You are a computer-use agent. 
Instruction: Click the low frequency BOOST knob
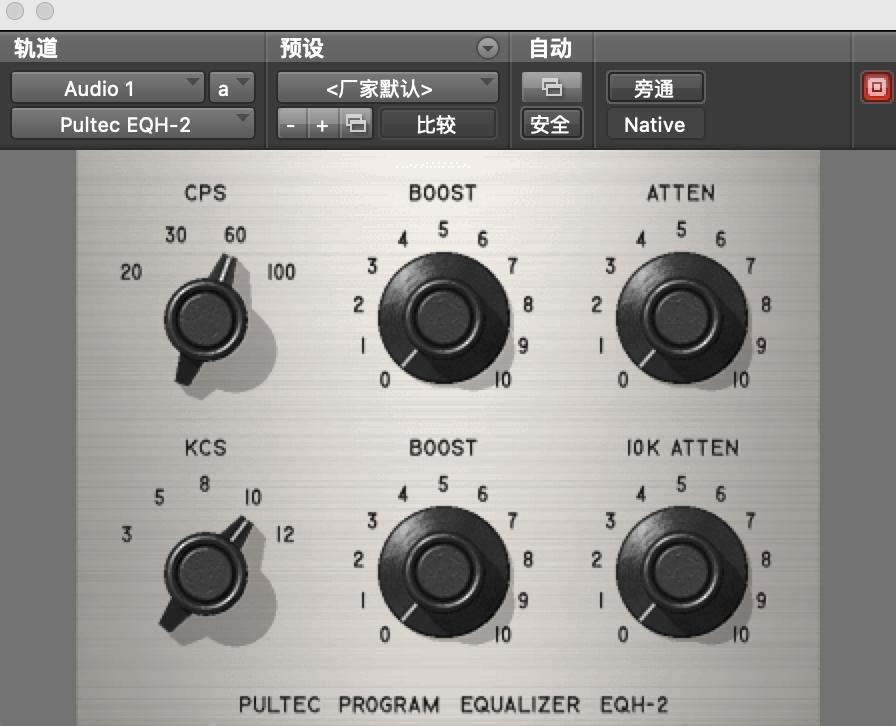pos(444,318)
